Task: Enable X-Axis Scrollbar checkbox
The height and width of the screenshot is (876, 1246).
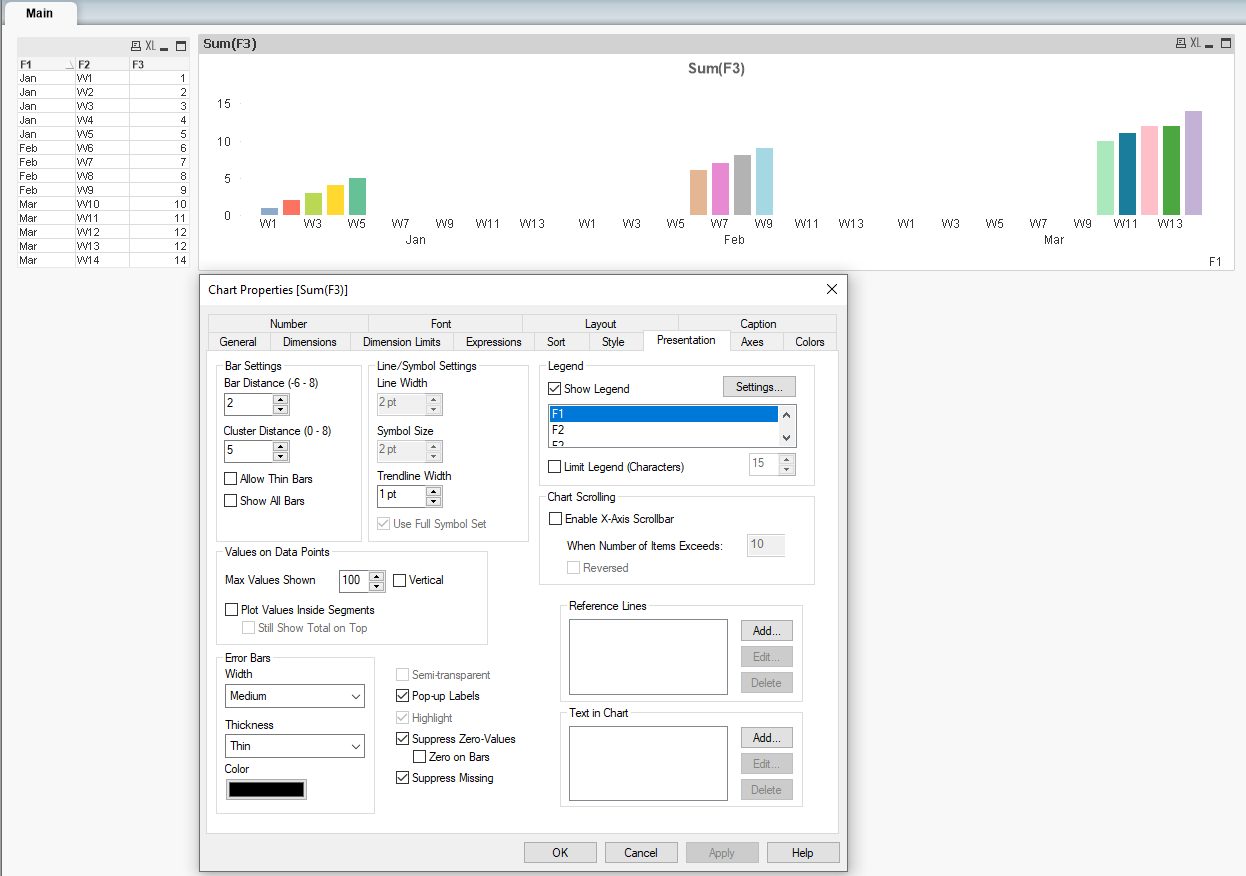Action: click(556, 519)
